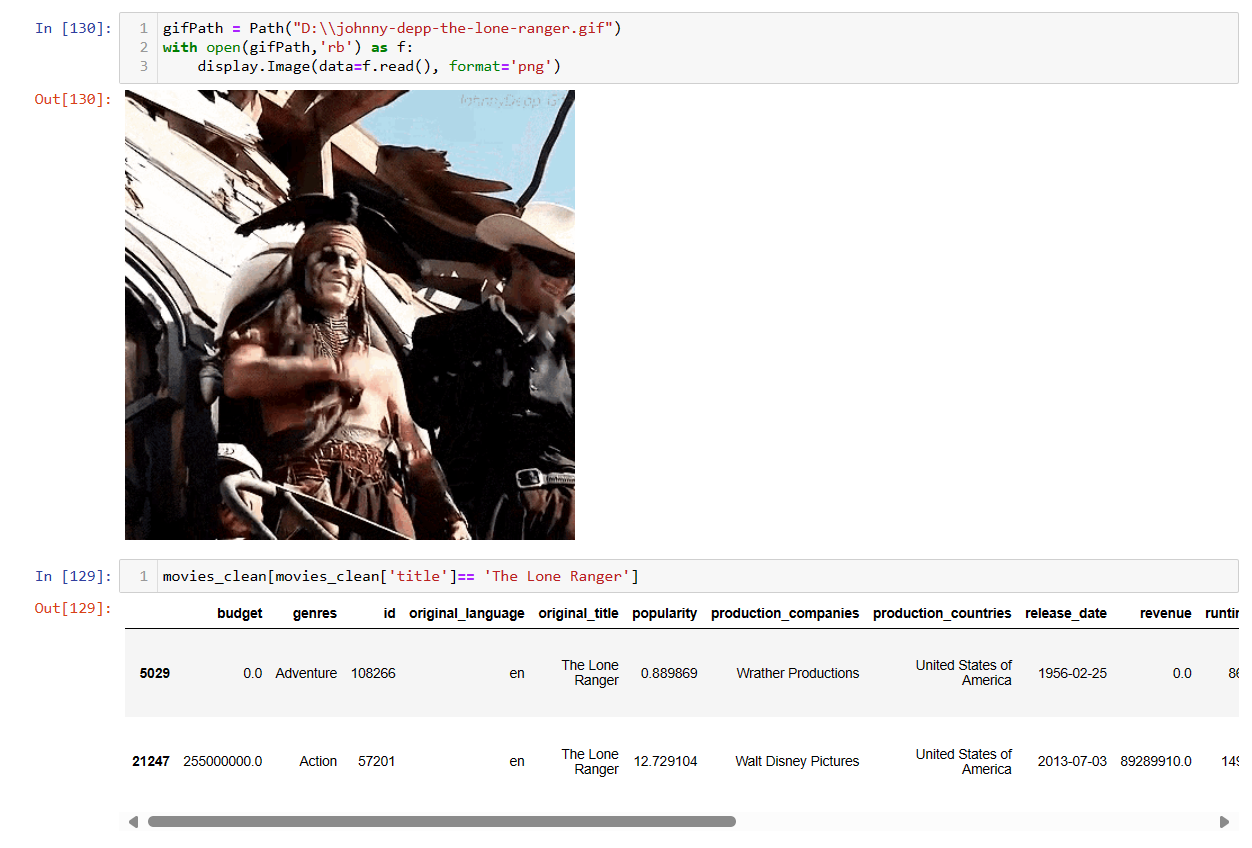Screen dimensions: 1252x848
Task: Select row index 21247
Action: click(151, 761)
